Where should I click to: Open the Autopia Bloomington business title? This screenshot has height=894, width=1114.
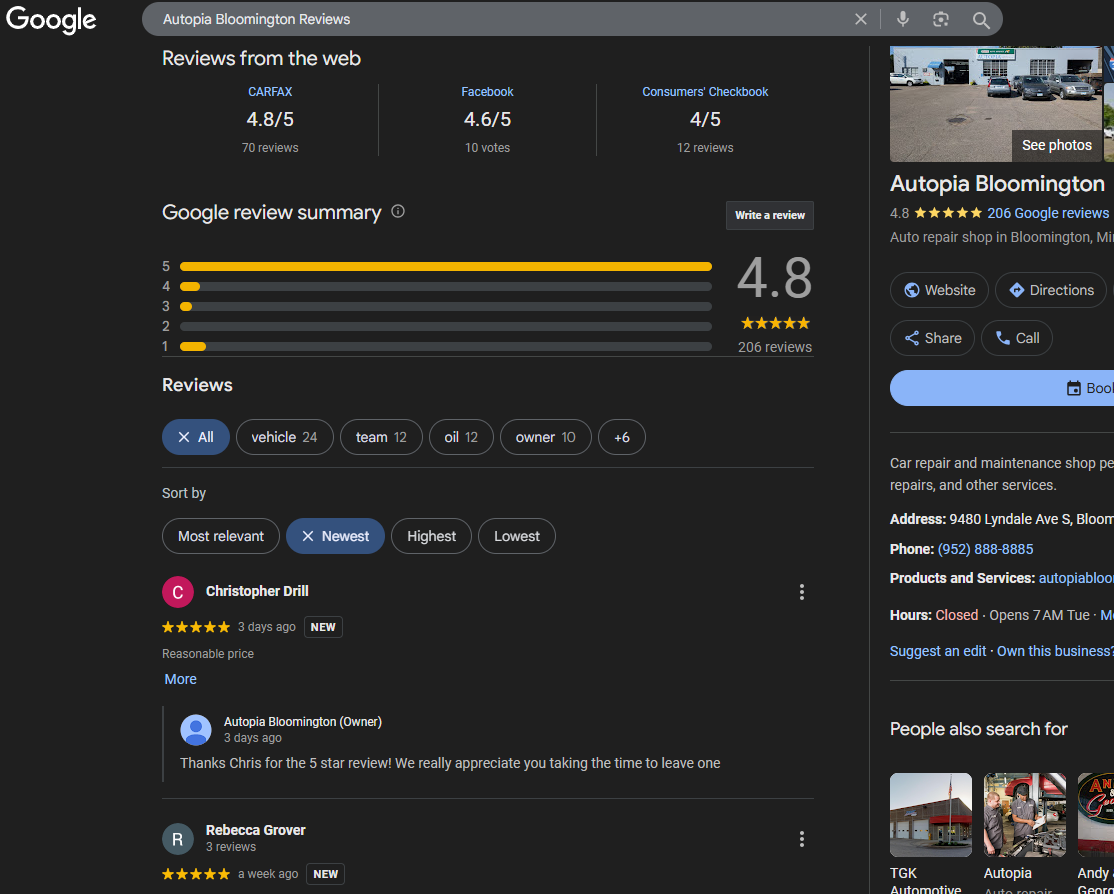(x=997, y=183)
